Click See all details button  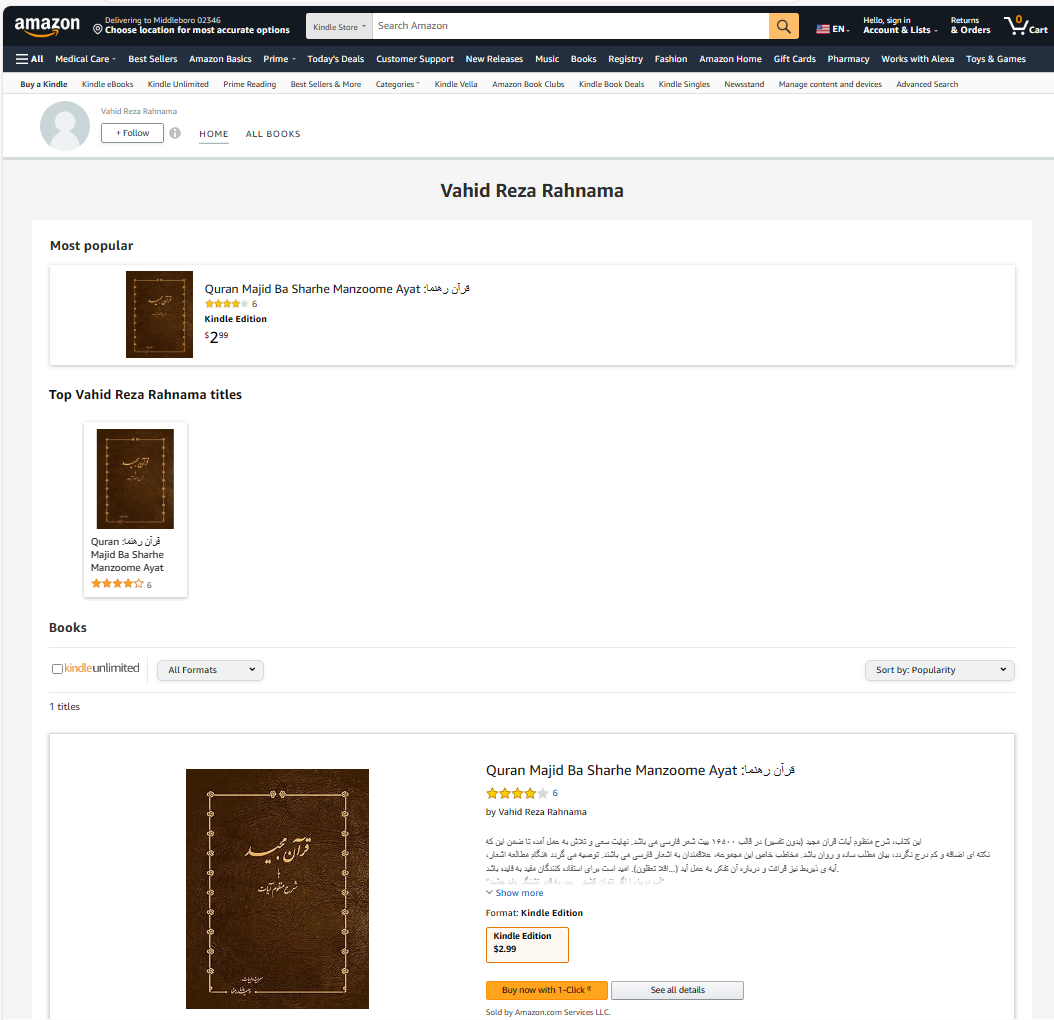click(677, 990)
